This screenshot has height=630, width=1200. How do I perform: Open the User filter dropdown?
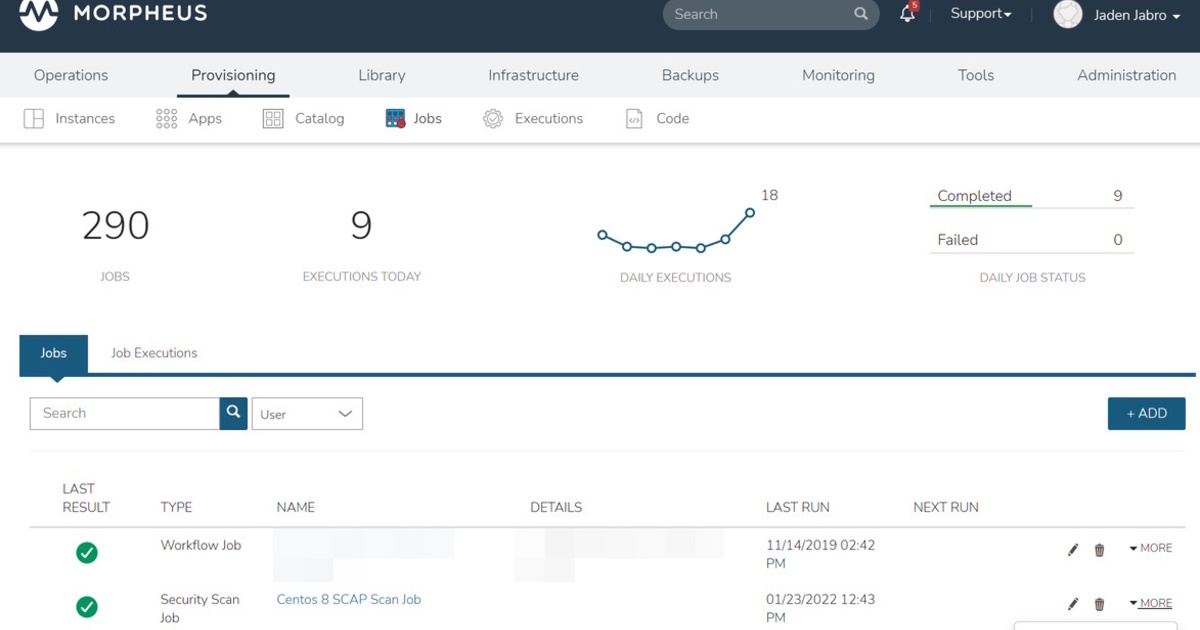click(306, 413)
